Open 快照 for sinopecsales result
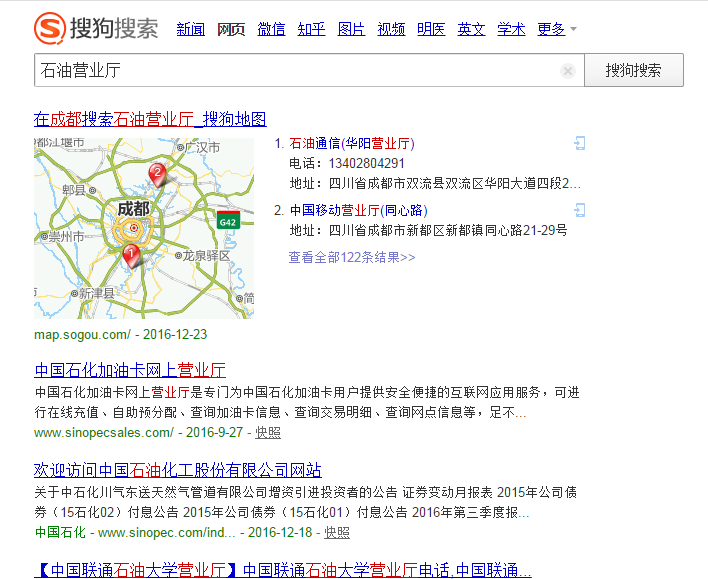 (268, 433)
